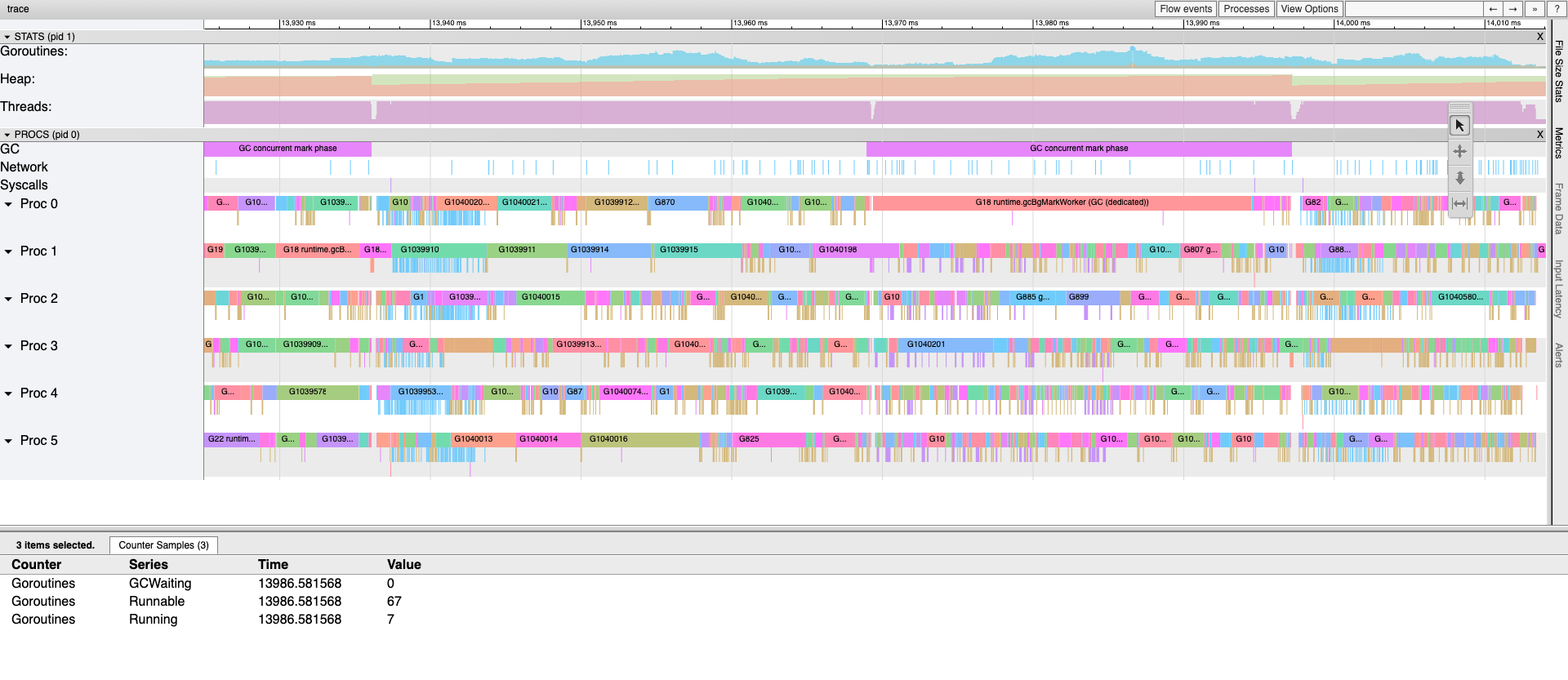Open the File Size Stats side tab
1568x680 pixels.
[1559, 71]
